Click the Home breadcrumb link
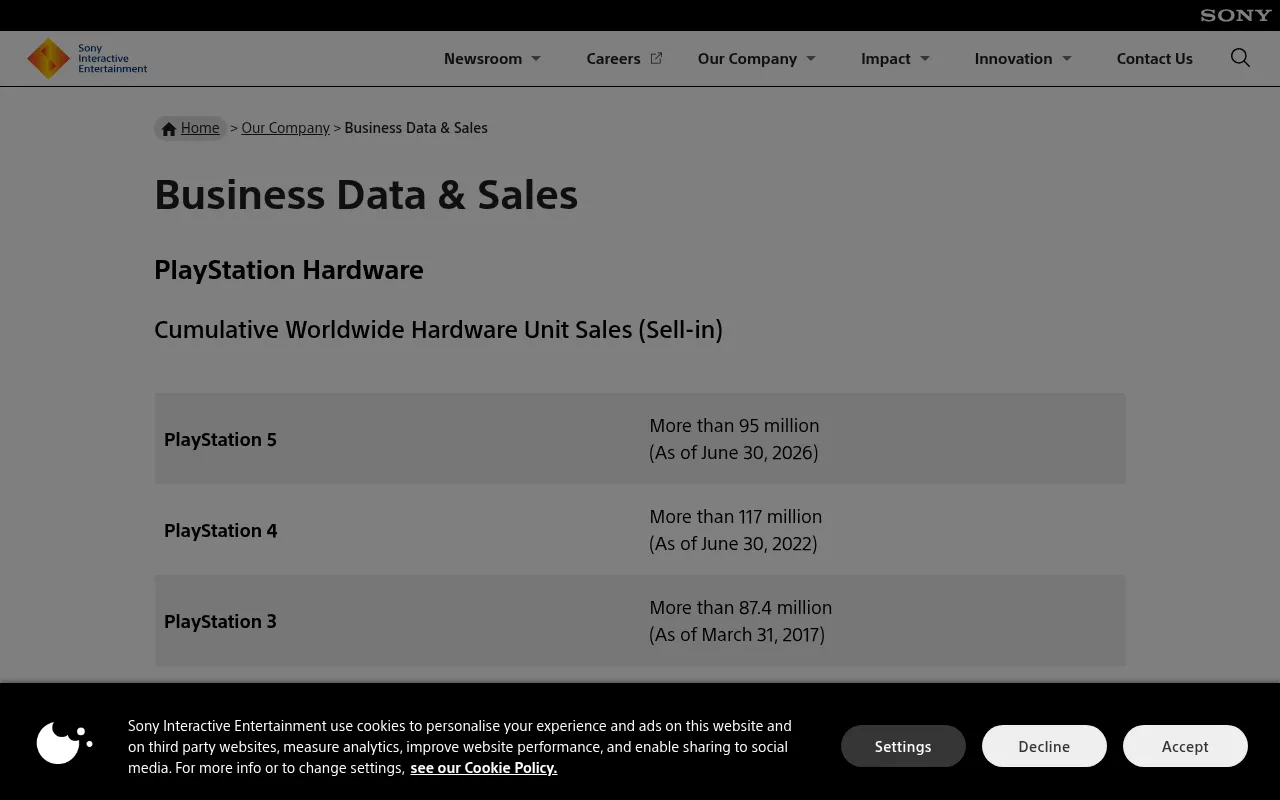 [x=200, y=128]
